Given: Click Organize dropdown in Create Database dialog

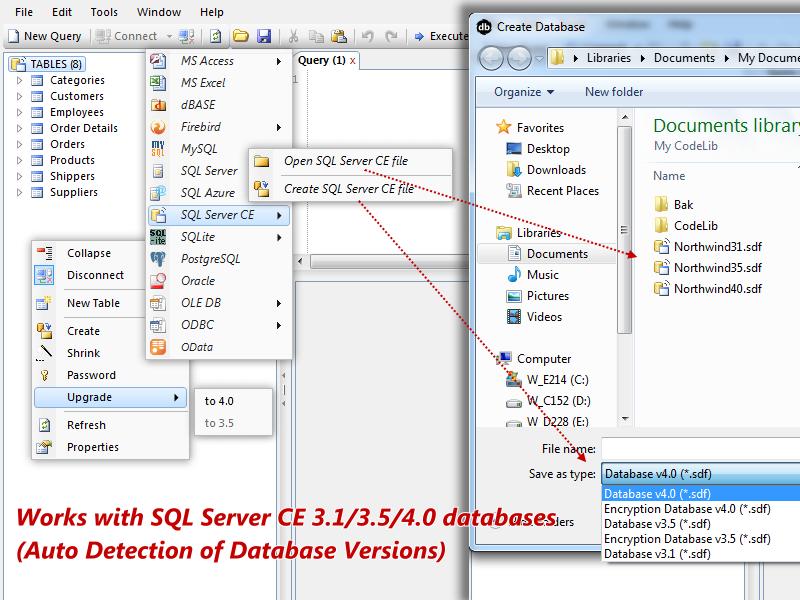Looking at the screenshot, I should click(524, 92).
